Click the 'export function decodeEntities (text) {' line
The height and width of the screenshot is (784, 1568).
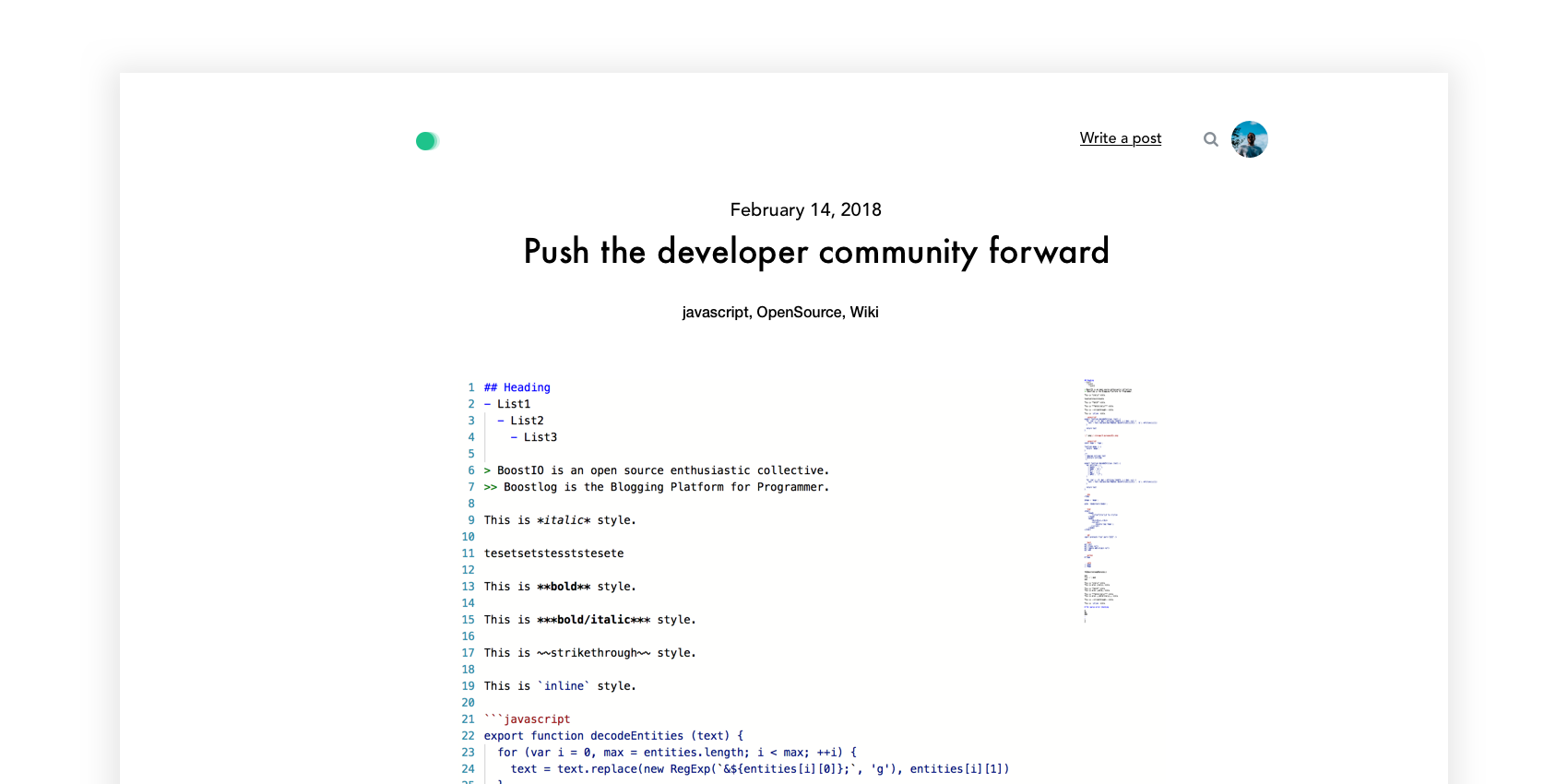[613, 736]
